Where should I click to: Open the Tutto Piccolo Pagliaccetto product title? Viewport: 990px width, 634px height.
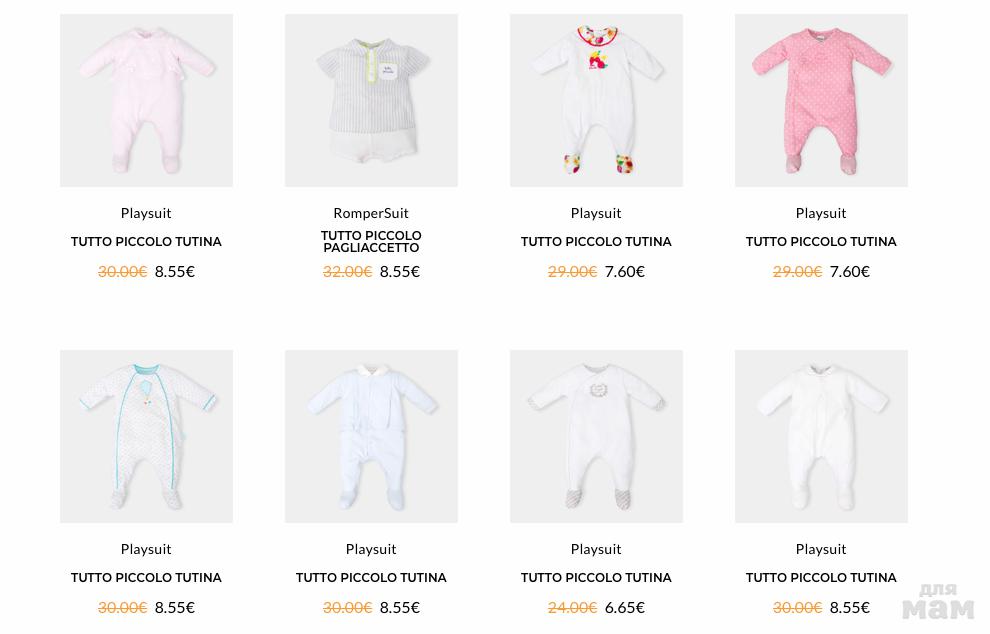371,242
